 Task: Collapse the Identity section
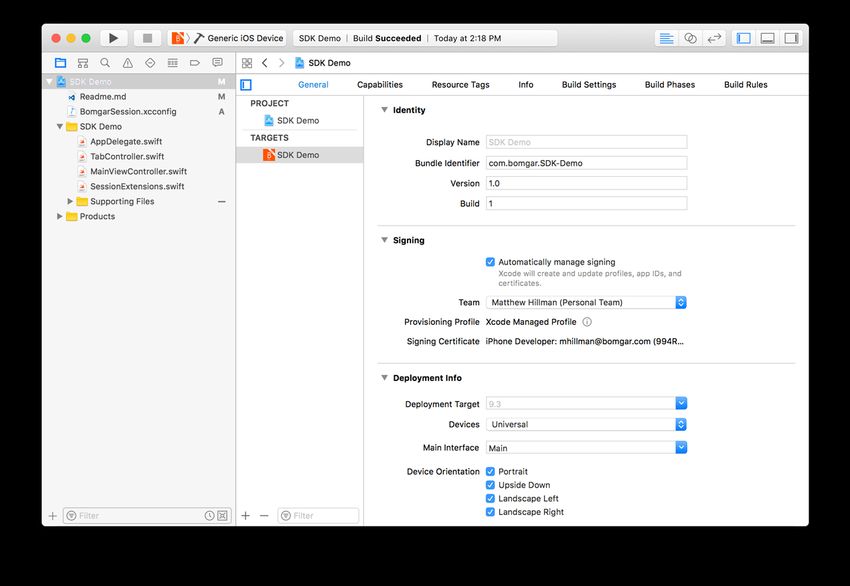pyautogui.click(x=384, y=110)
